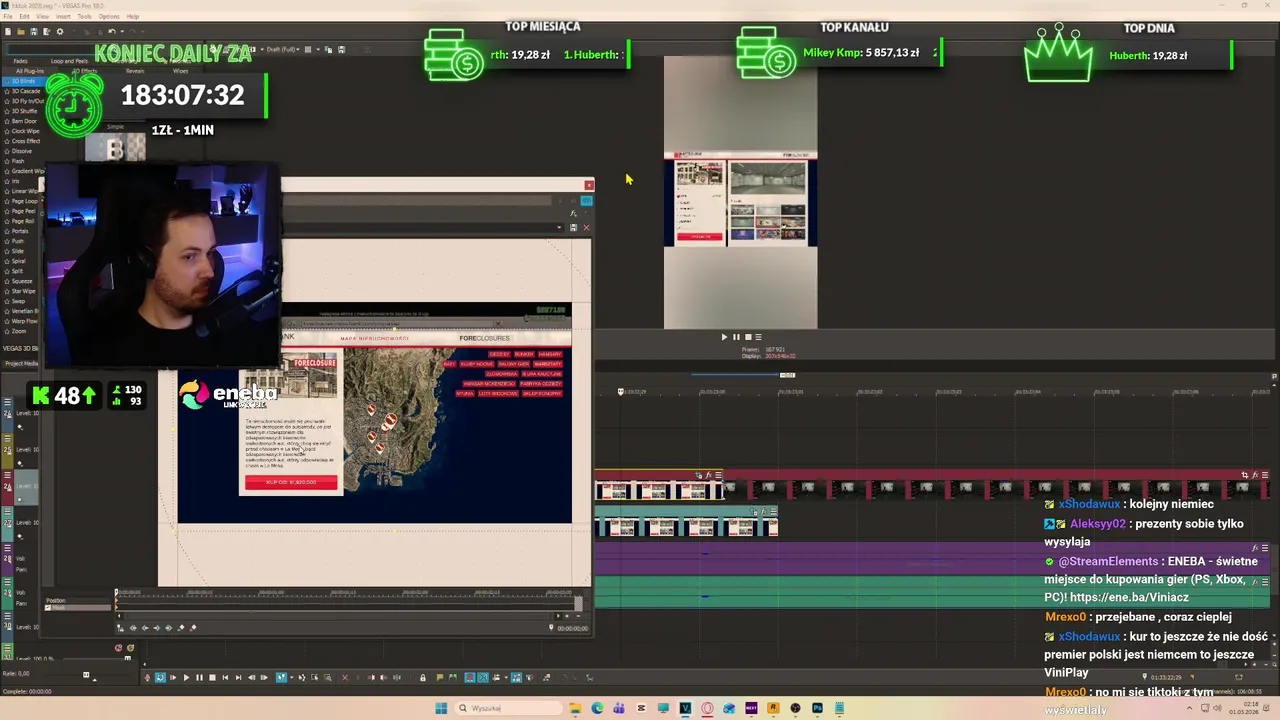The height and width of the screenshot is (720, 1280).
Task: Select the Barn Door transition
Action: 24,121
